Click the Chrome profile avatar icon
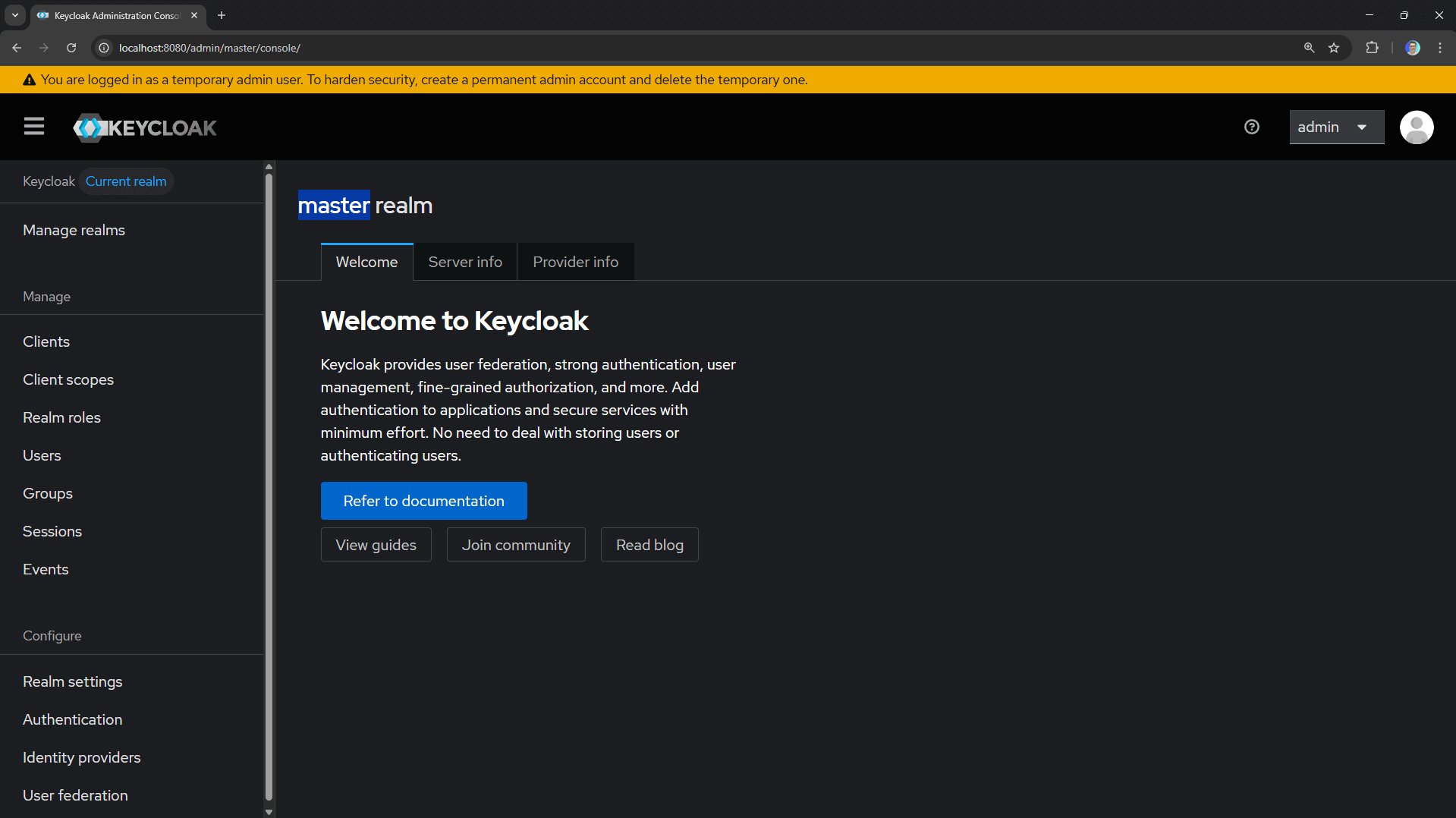Screen dimensions: 1456x818 pyautogui.click(x=1412, y=47)
